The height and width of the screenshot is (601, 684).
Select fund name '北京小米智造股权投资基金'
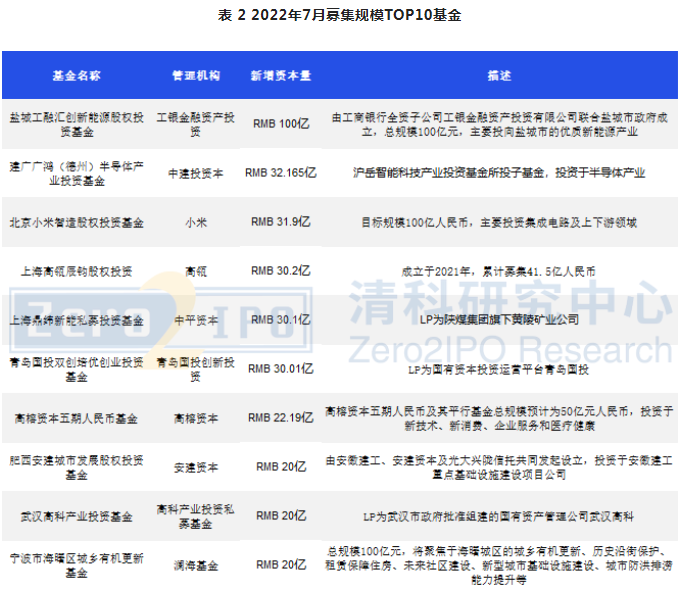pos(76,223)
